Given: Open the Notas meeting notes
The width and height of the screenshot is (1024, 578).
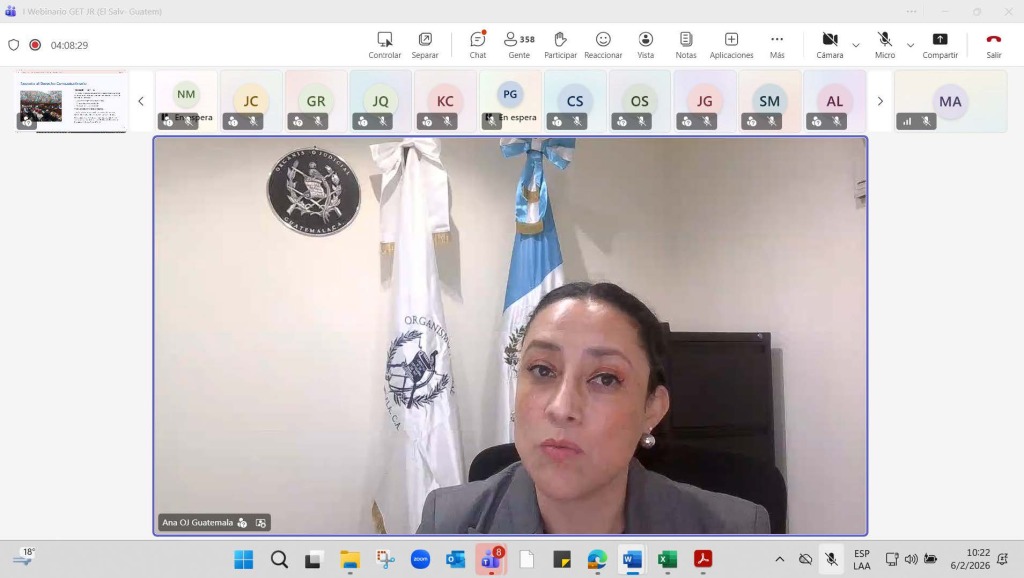Looking at the screenshot, I should pyautogui.click(x=686, y=40).
